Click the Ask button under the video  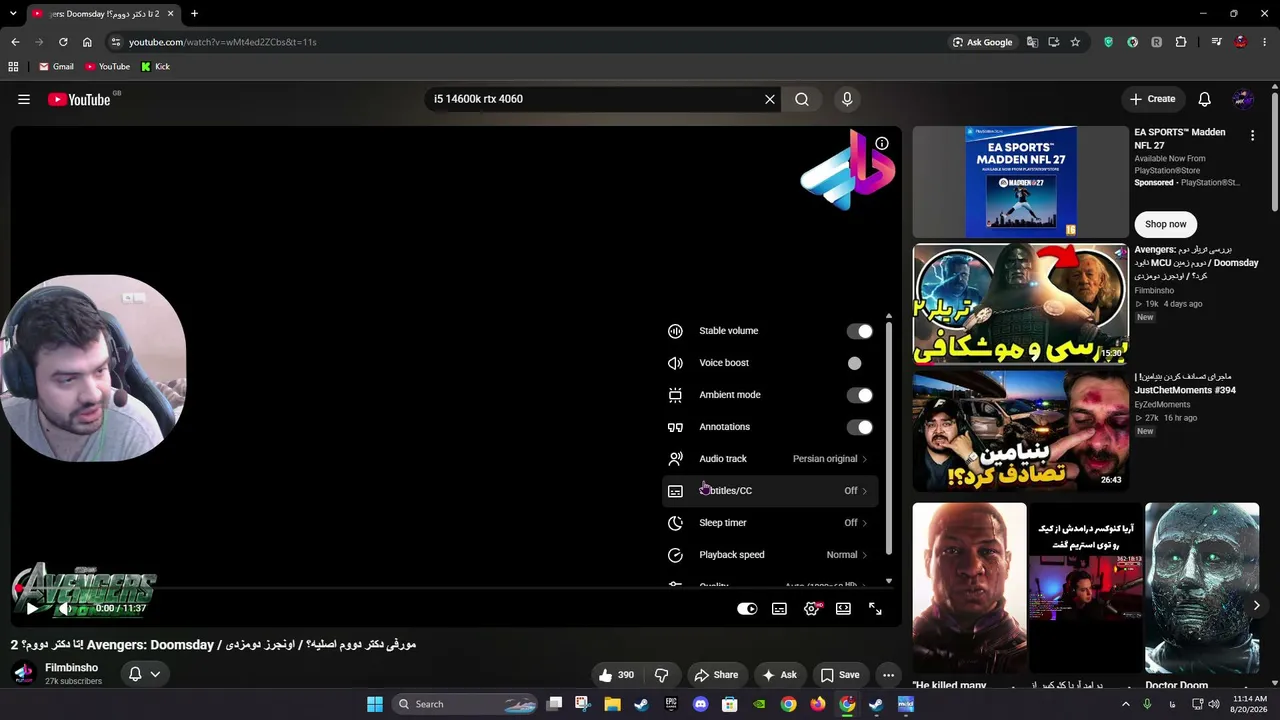pyautogui.click(x=778, y=675)
